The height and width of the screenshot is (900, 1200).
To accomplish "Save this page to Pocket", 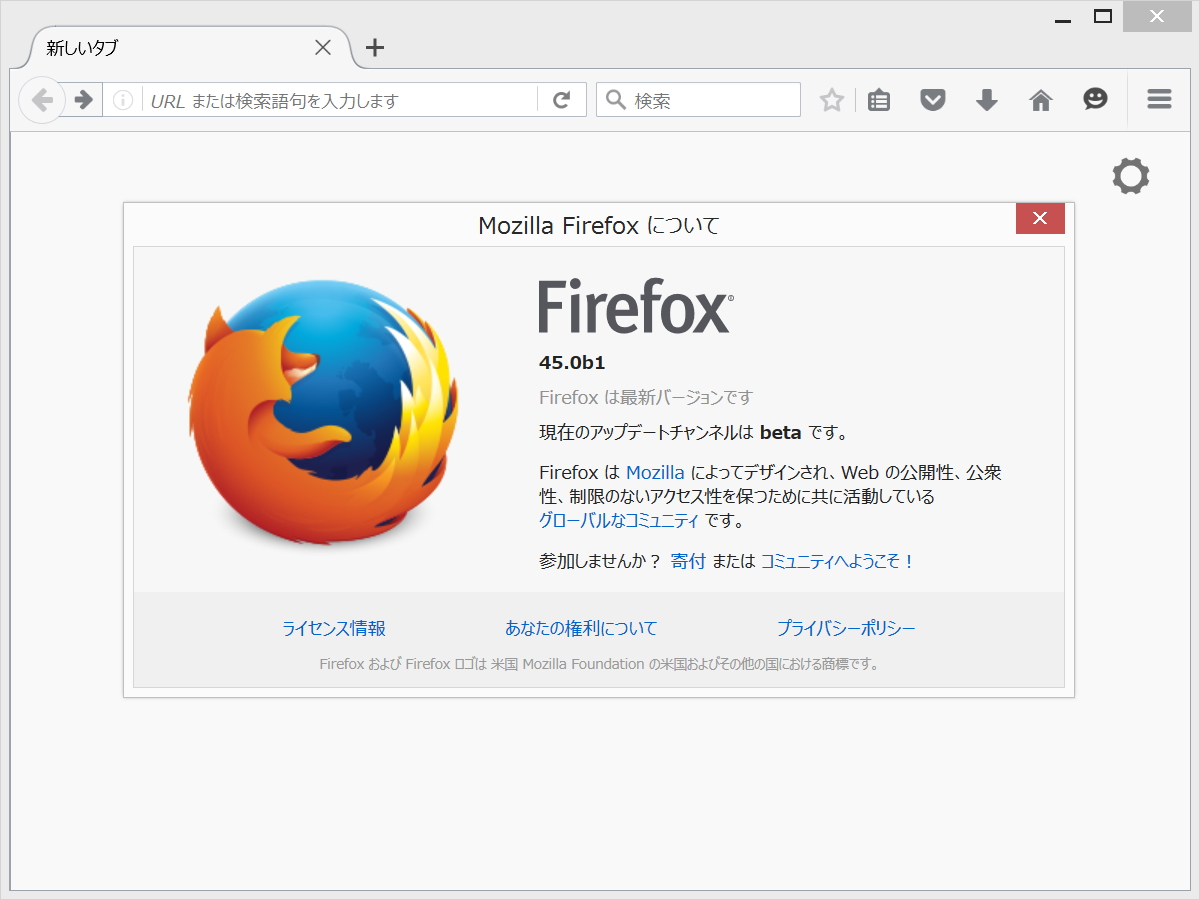I will (x=932, y=99).
